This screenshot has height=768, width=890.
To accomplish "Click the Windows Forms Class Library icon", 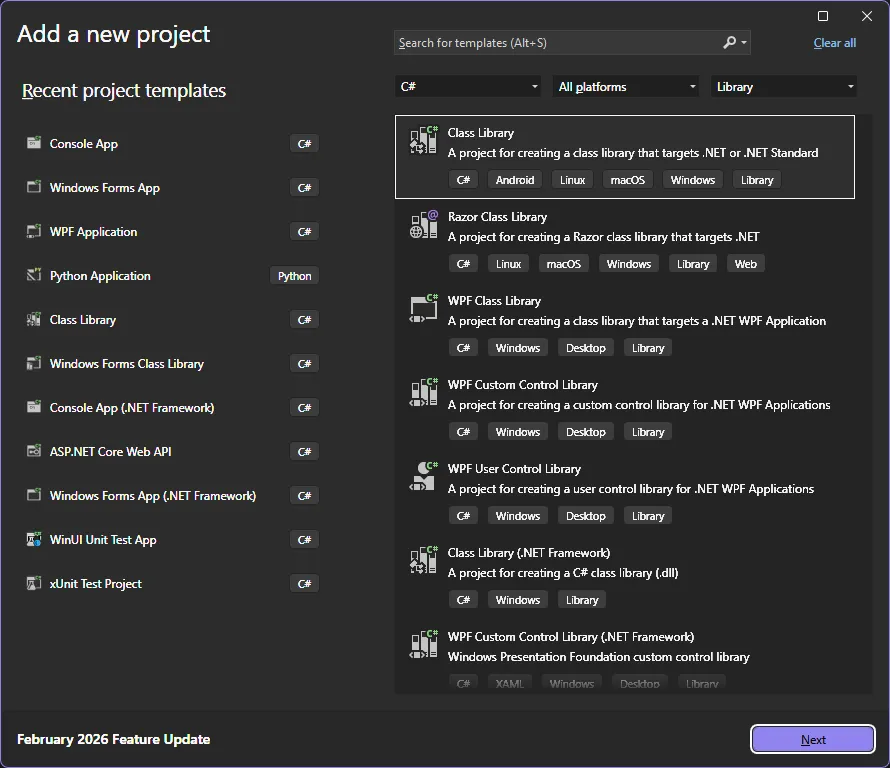I will pos(34,363).
